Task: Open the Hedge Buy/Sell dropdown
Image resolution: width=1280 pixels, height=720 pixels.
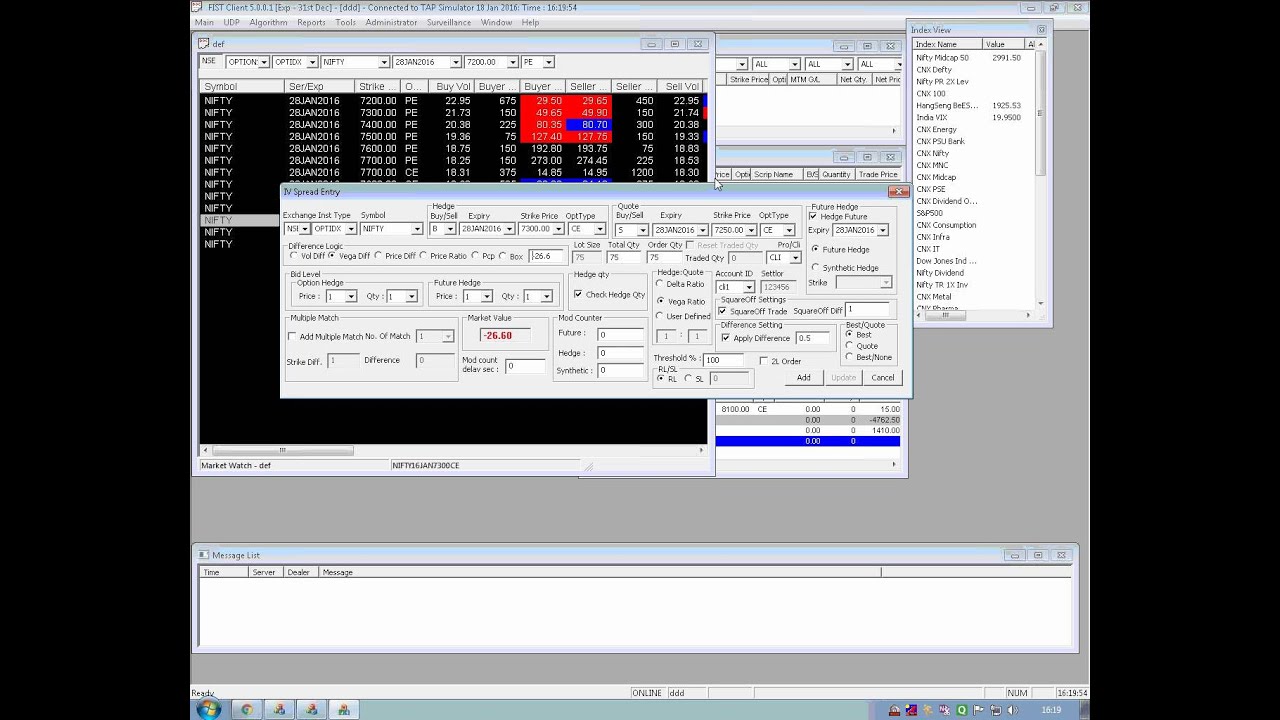Action: [x=449, y=229]
